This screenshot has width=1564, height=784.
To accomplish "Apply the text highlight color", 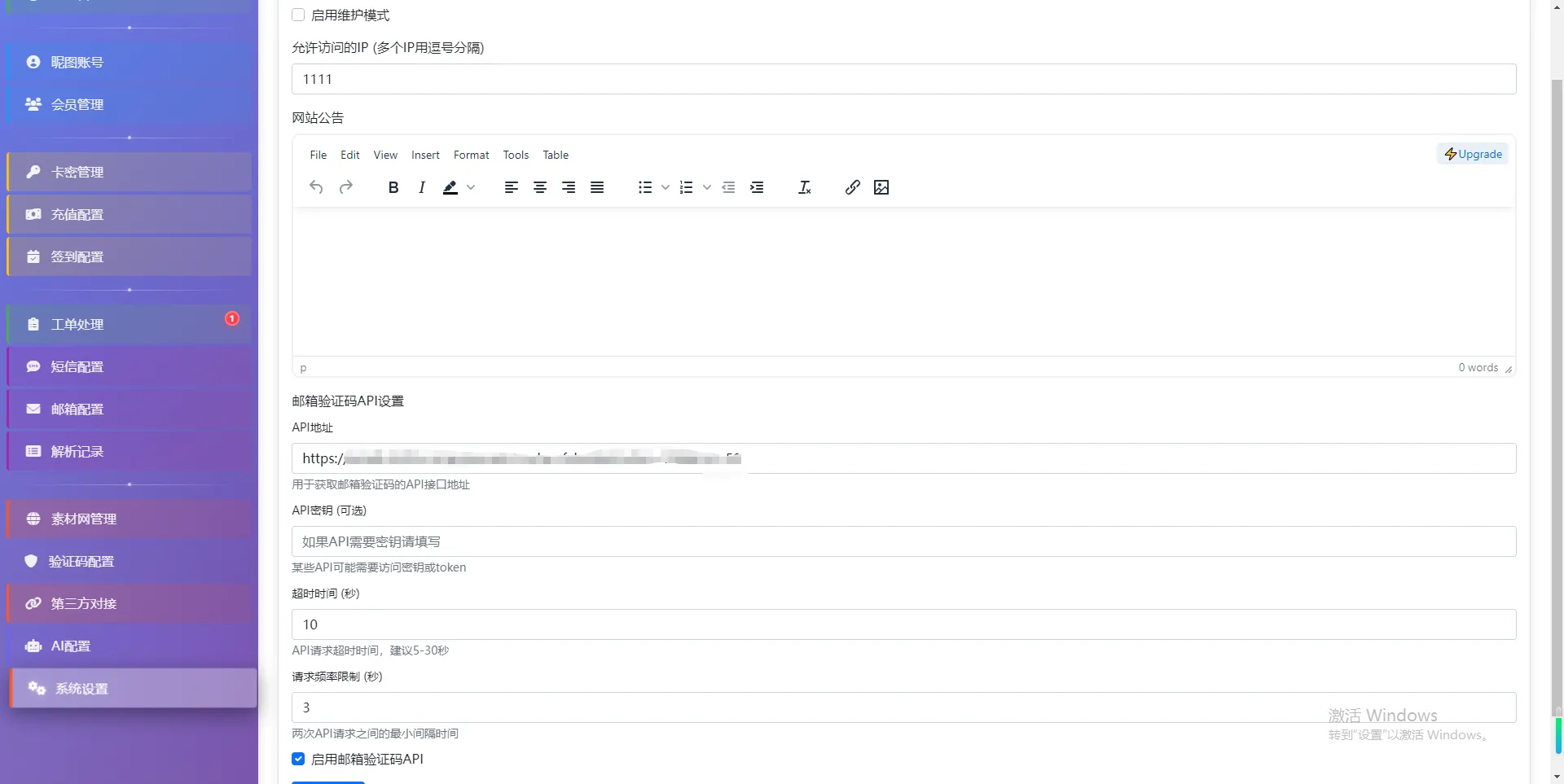I will point(450,187).
